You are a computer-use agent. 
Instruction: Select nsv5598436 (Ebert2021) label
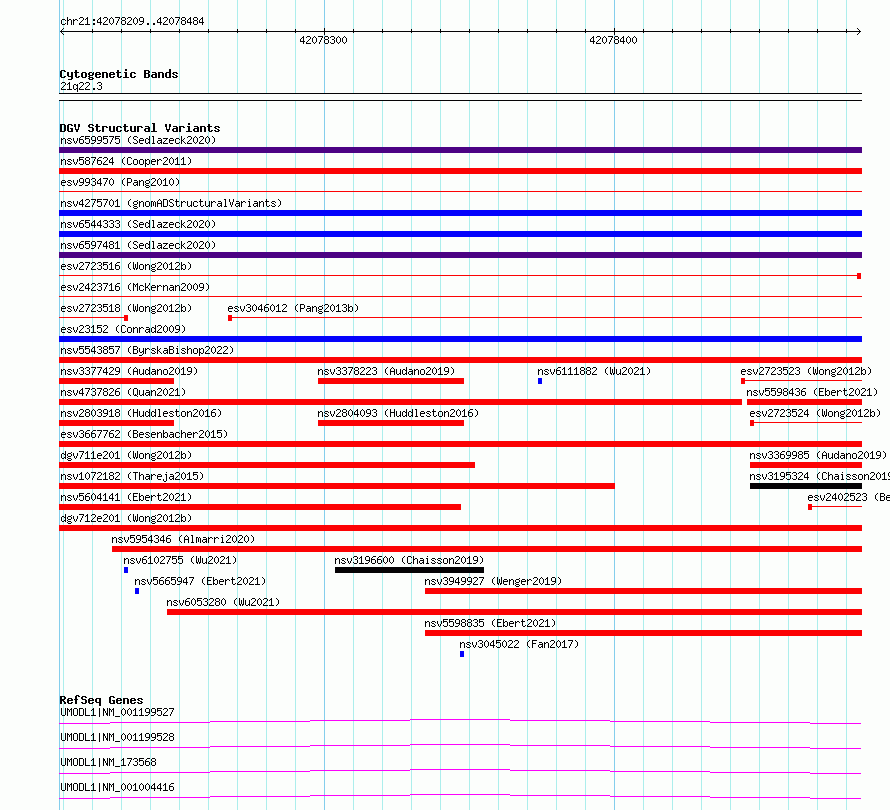(812, 392)
